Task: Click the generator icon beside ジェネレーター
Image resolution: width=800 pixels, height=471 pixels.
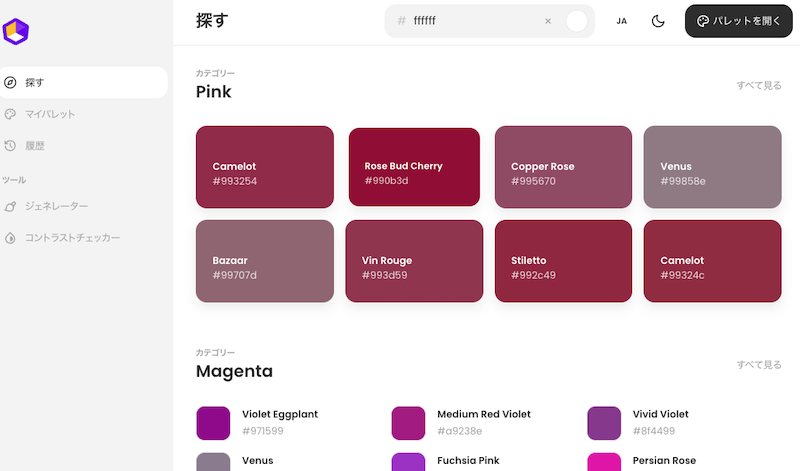Action: tap(11, 206)
